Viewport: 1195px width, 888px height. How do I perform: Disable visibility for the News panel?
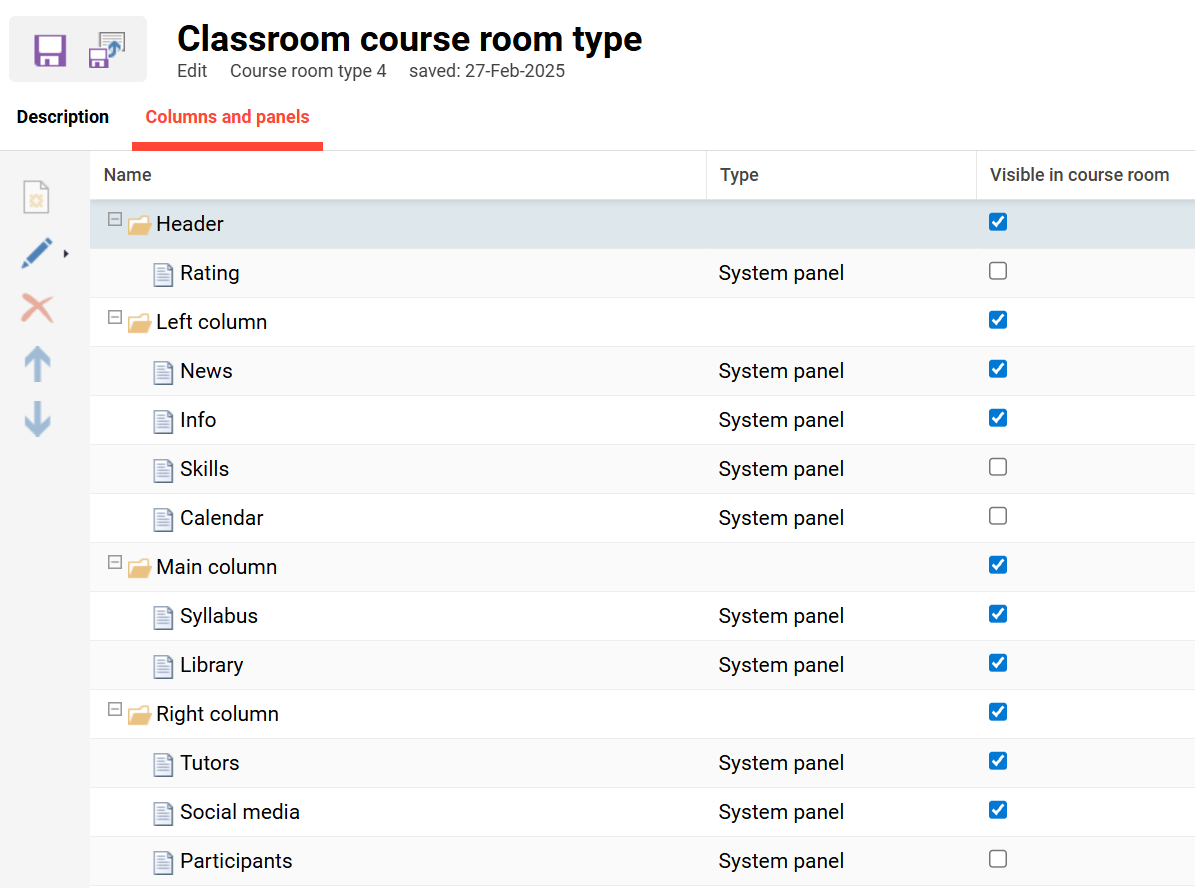point(997,368)
